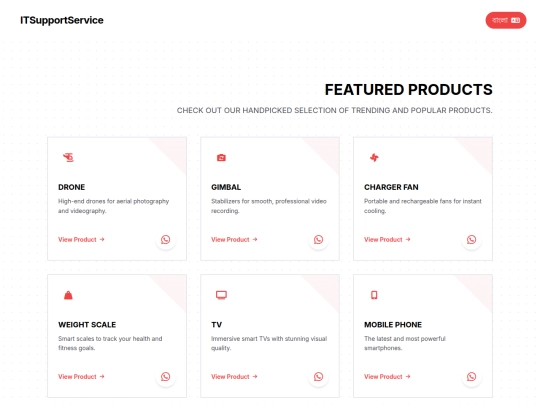Click the fan icon on Charger Fan card
The height and width of the screenshot is (405, 540).
pos(374,157)
